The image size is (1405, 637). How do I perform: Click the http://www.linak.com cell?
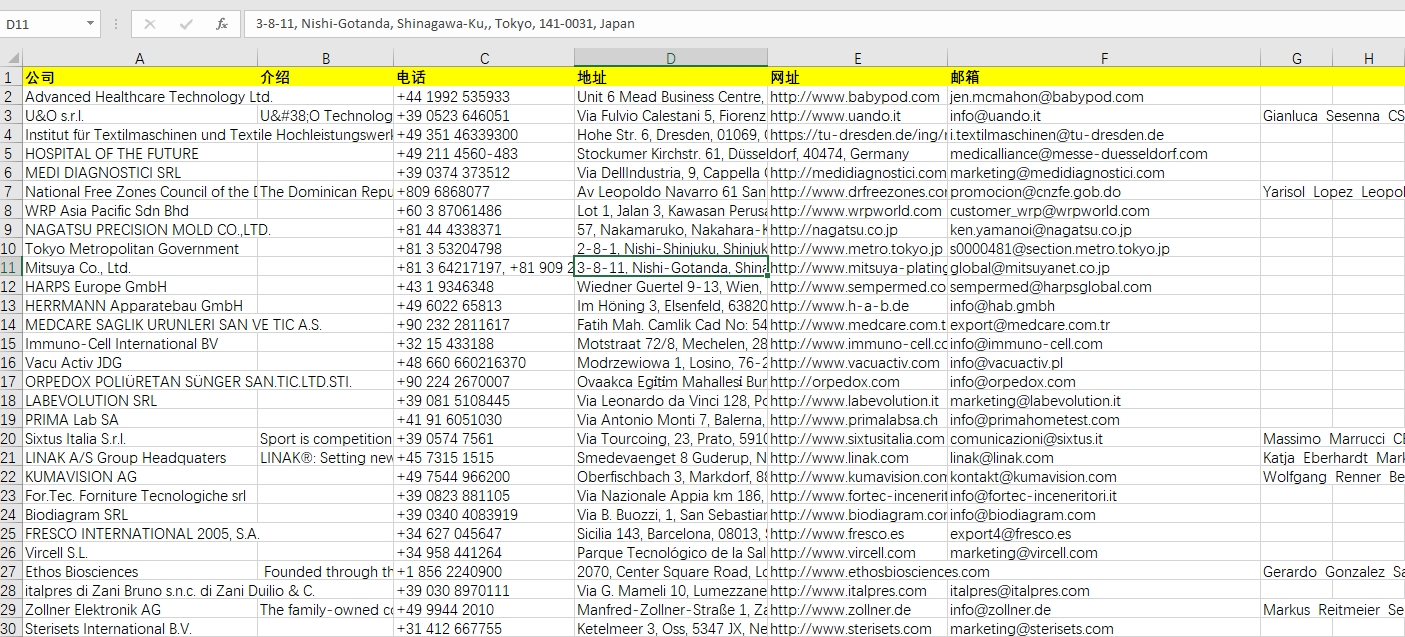click(857, 457)
